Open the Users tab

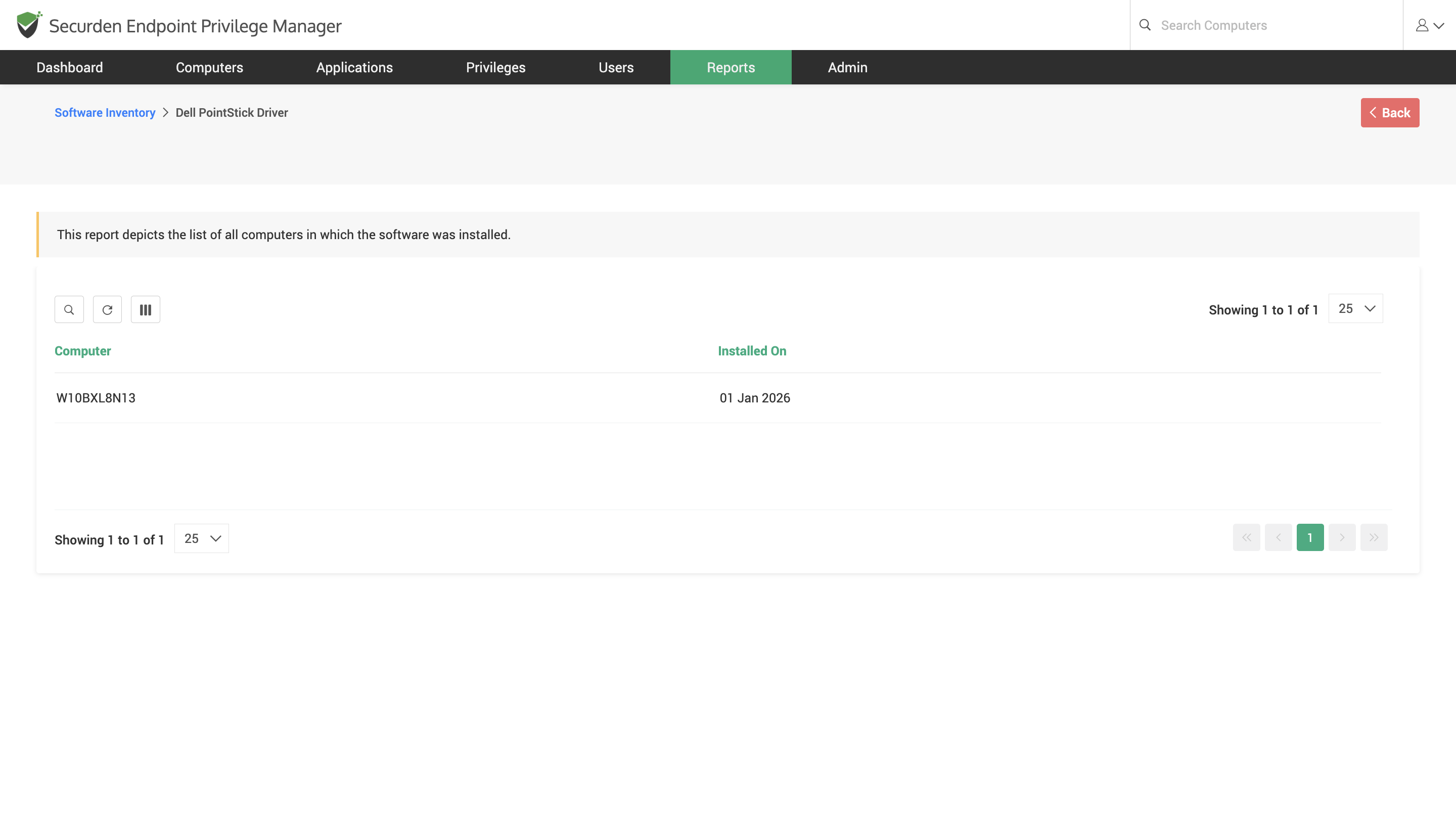pos(616,67)
